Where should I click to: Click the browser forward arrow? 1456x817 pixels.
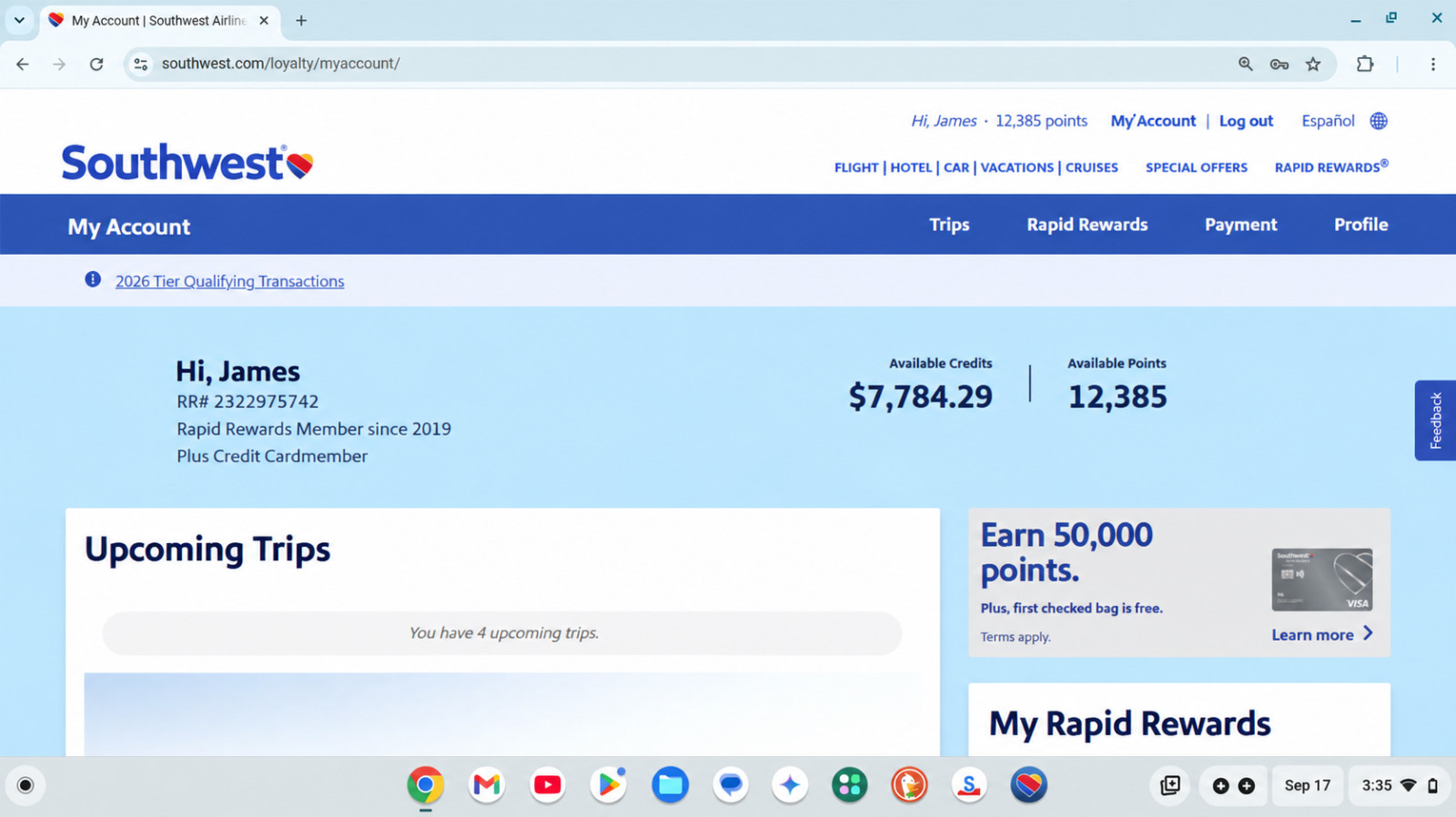59,64
